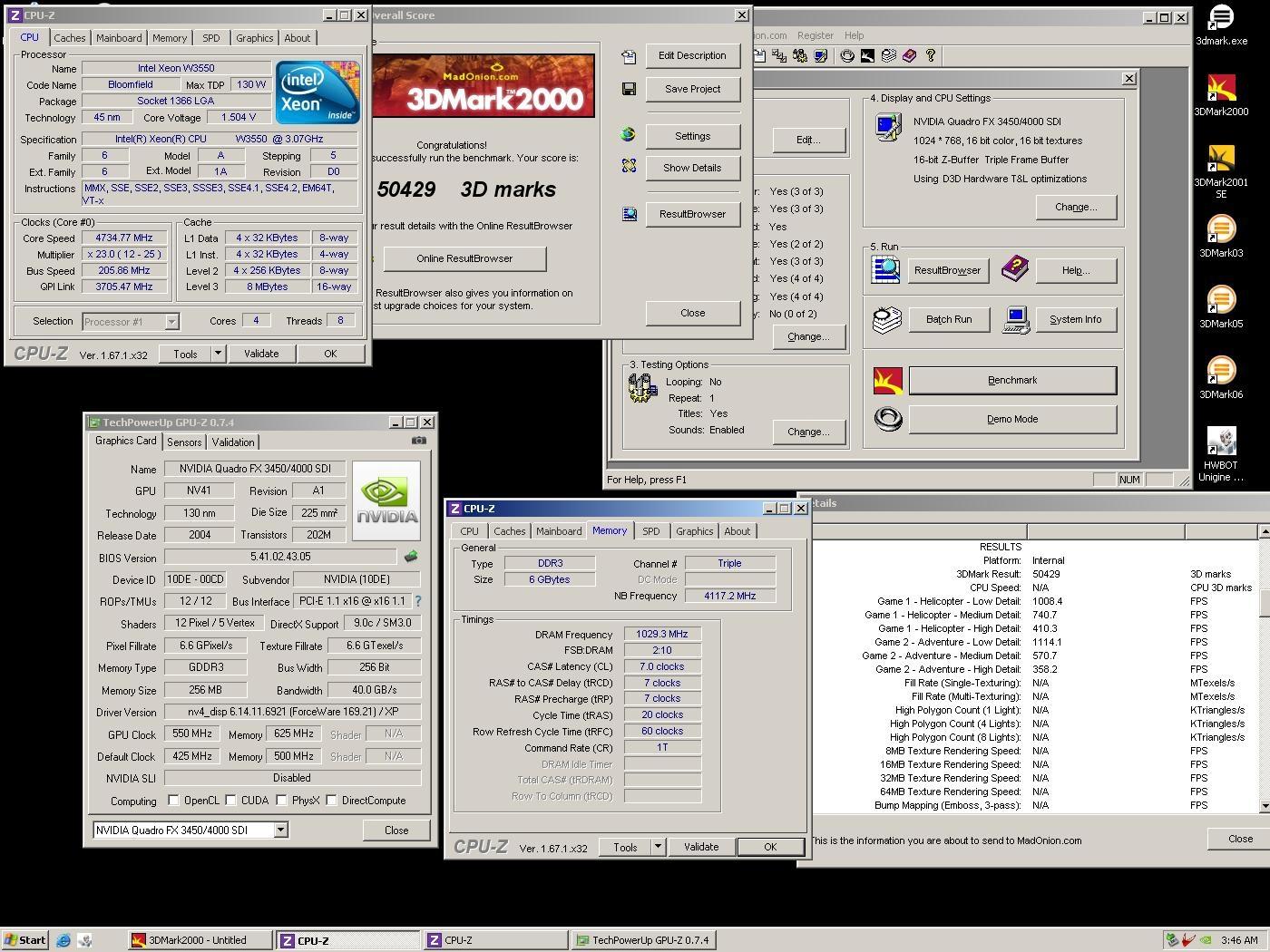Switch to the Sensors tab in GPU-Z
This screenshot has width=1270, height=952.
[184, 442]
